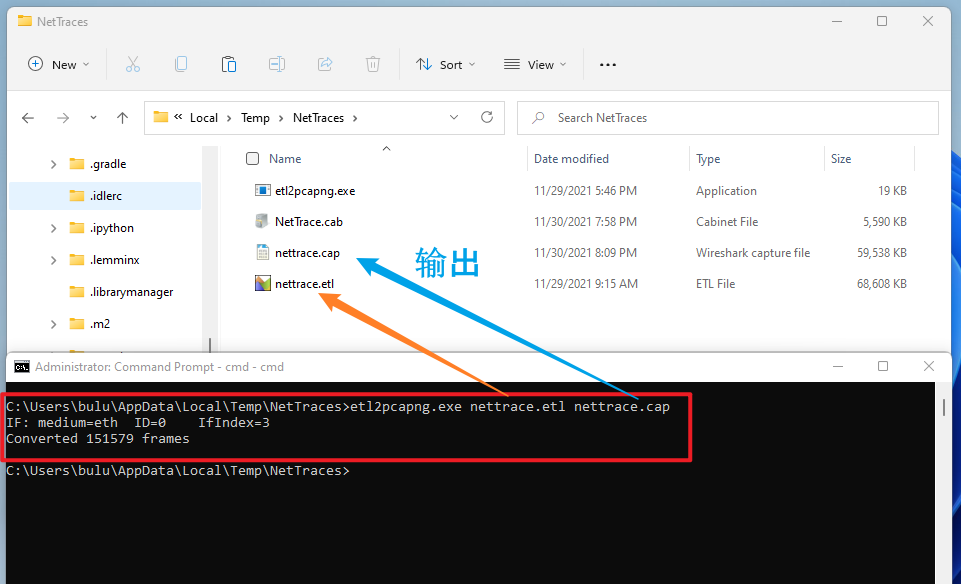Expand the .gradle folder tree node
The image size is (961, 584).
(x=54, y=164)
